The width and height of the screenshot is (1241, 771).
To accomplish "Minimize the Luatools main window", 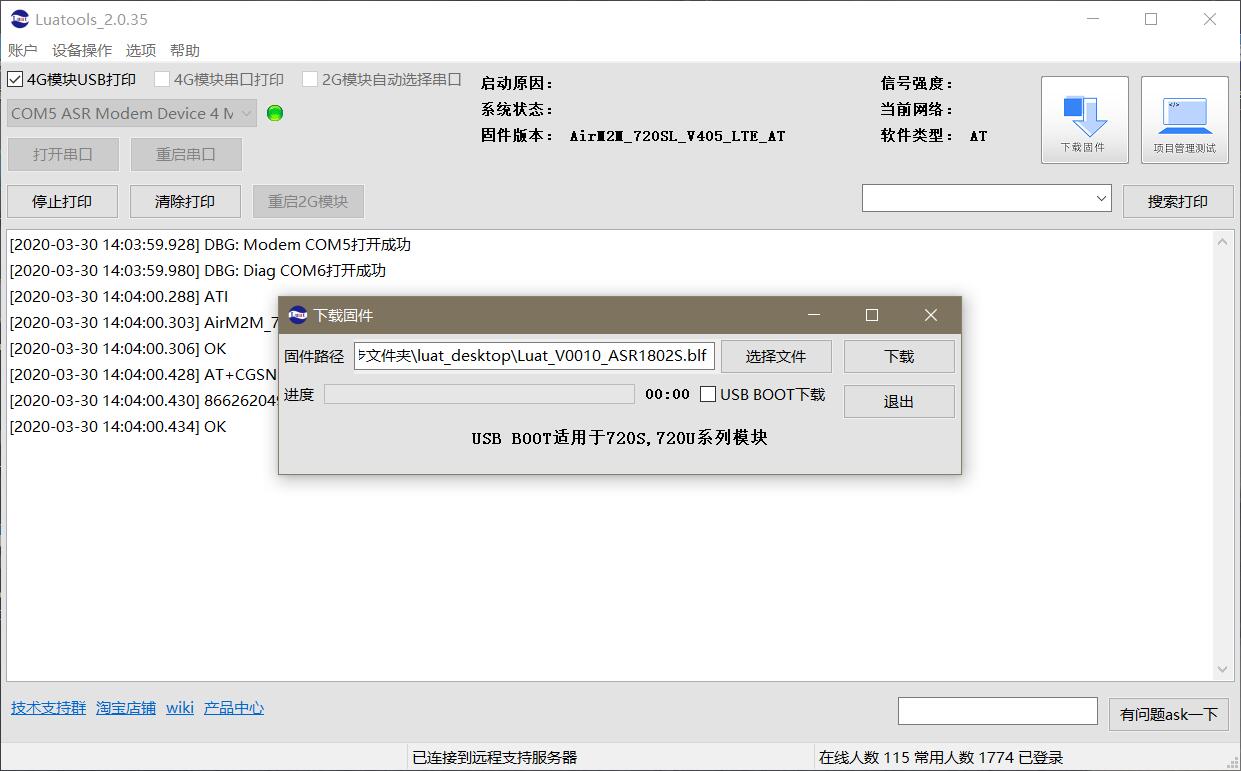I will pyautogui.click(x=1094, y=19).
